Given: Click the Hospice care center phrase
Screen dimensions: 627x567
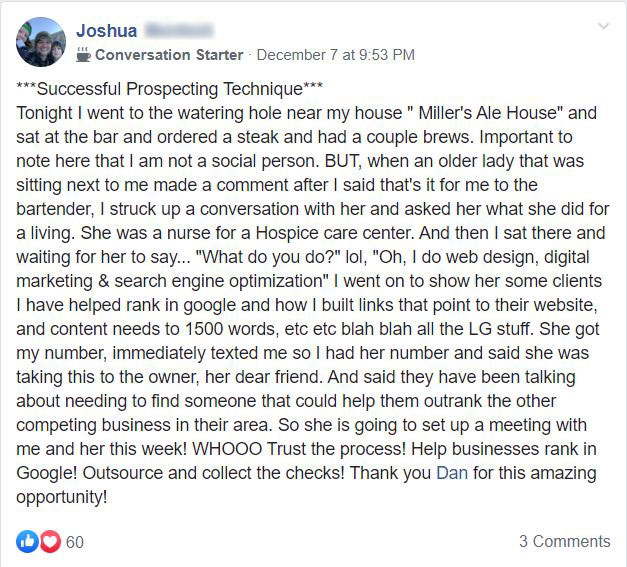Looking at the screenshot, I should pos(334,233).
